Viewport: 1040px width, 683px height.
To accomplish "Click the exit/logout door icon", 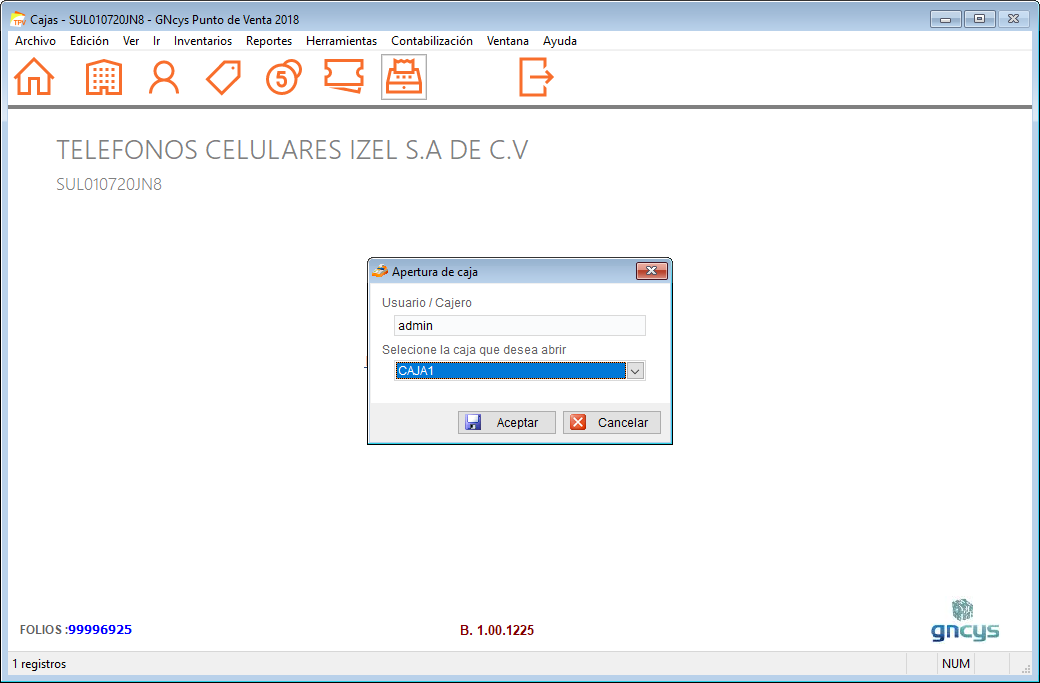I will coord(536,77).
